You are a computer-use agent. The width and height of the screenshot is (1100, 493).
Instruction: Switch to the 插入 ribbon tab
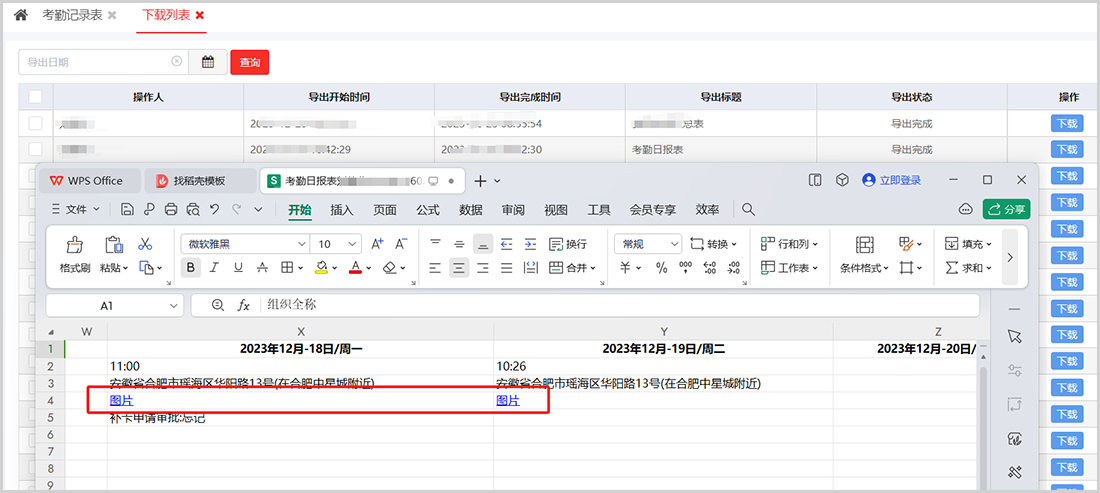click(x=342, y=209)
